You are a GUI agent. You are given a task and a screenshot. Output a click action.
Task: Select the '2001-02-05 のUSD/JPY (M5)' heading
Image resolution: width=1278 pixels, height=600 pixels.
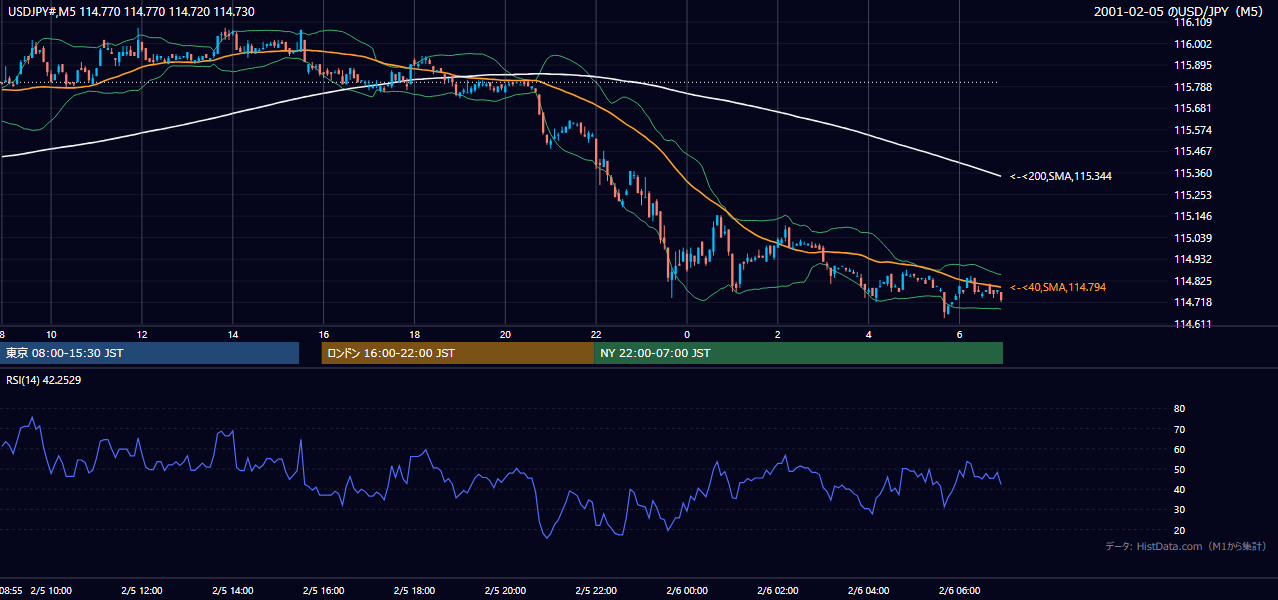pyautogui.click(x=1181, y=11)
